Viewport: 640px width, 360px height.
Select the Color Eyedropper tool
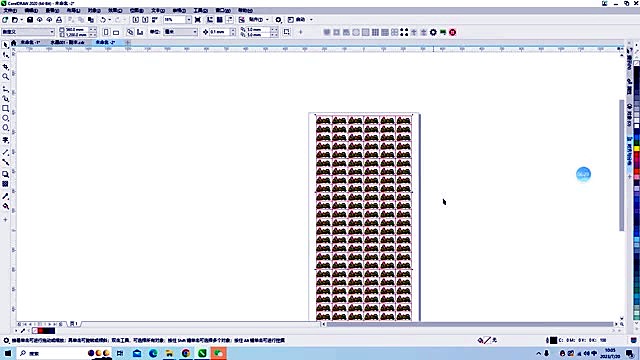tap(5, 196)
